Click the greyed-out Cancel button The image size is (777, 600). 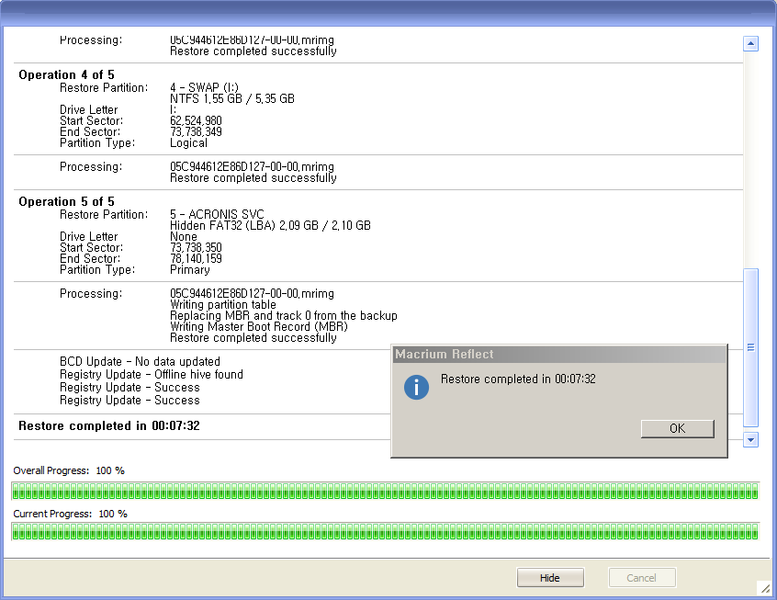coord(642,577)
